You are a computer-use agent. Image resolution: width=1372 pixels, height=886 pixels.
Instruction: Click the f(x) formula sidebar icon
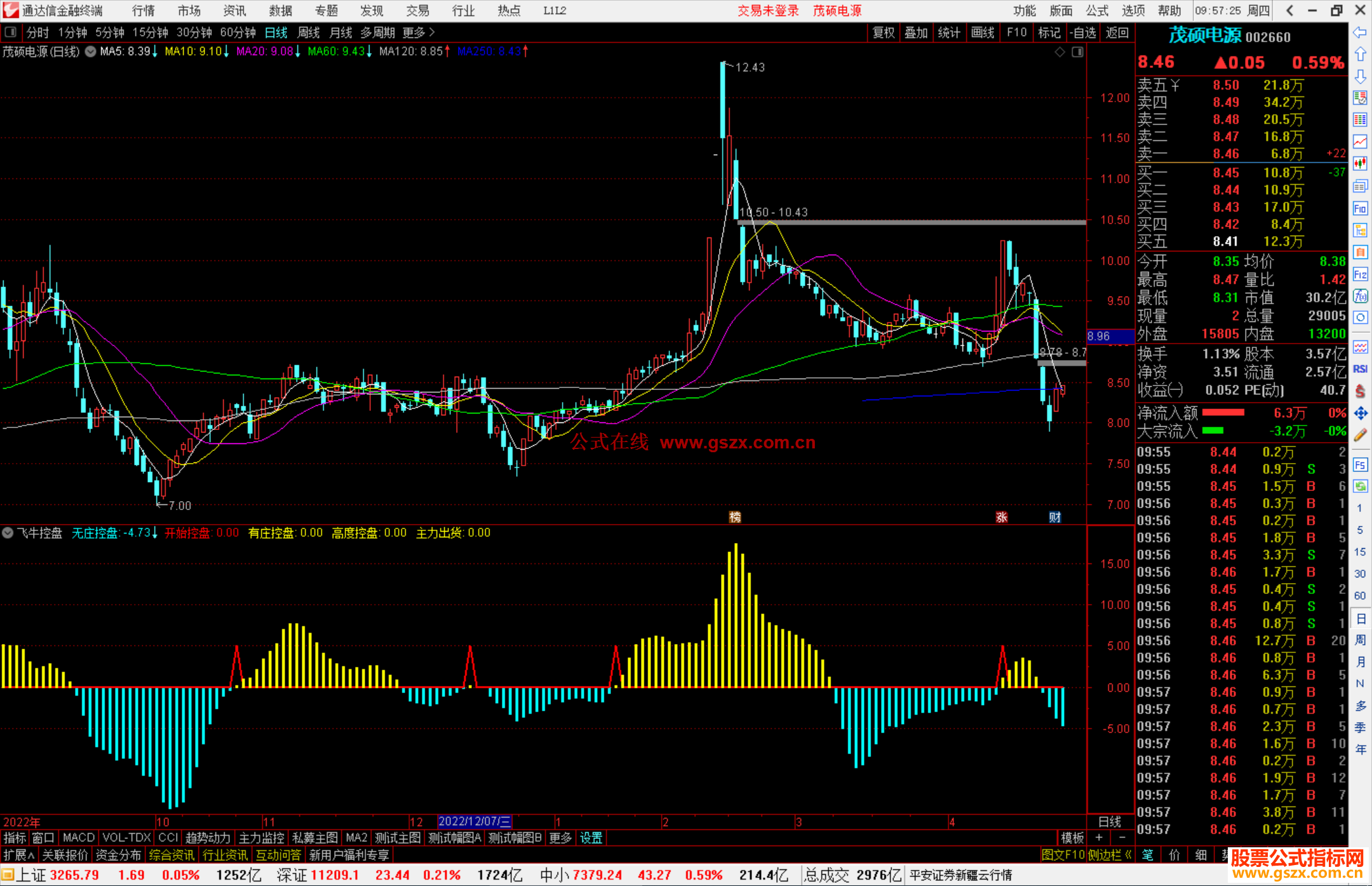pyautogui.click(x=1360, y=296)
